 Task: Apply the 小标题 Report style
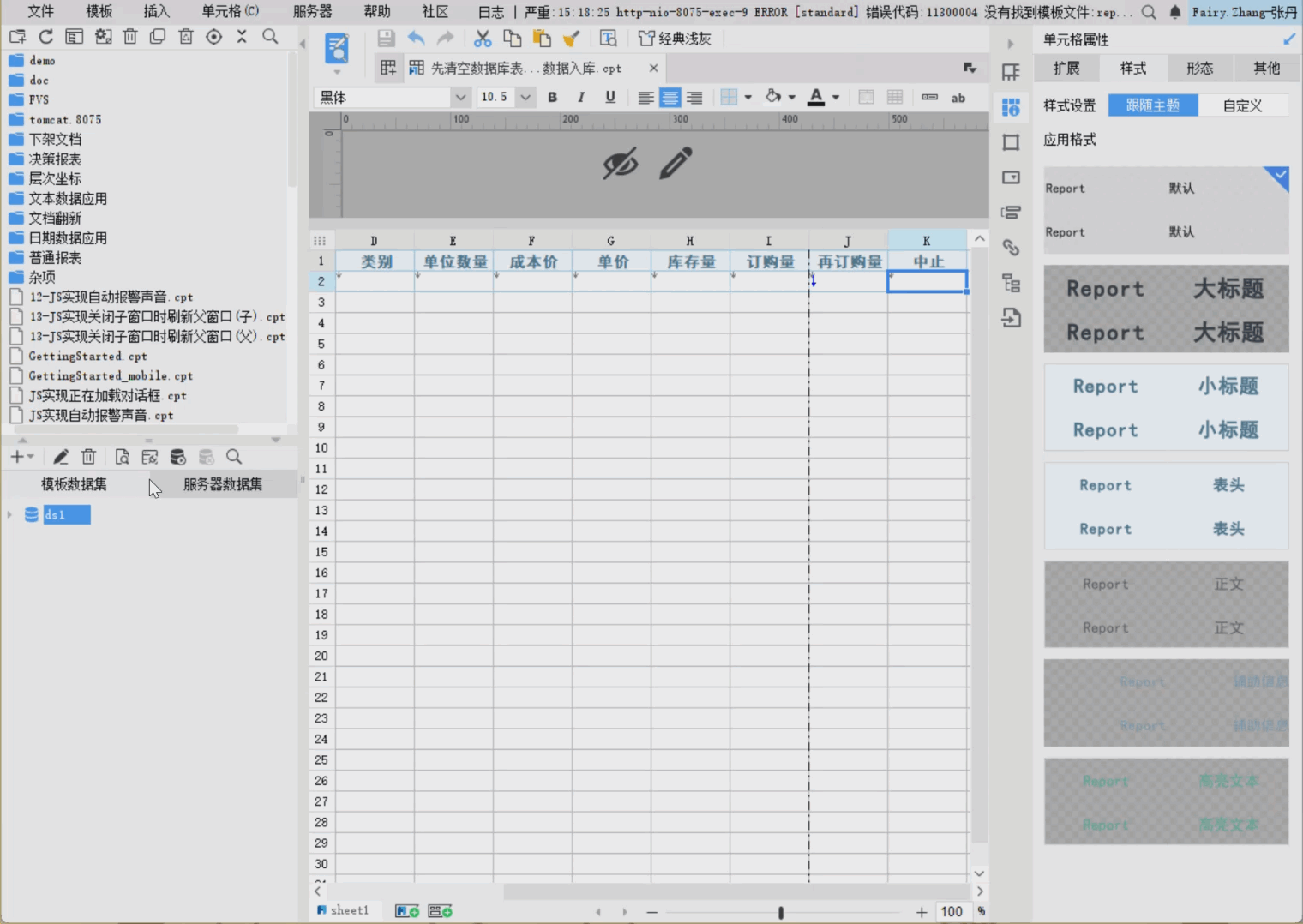[x=1166, y=407]
